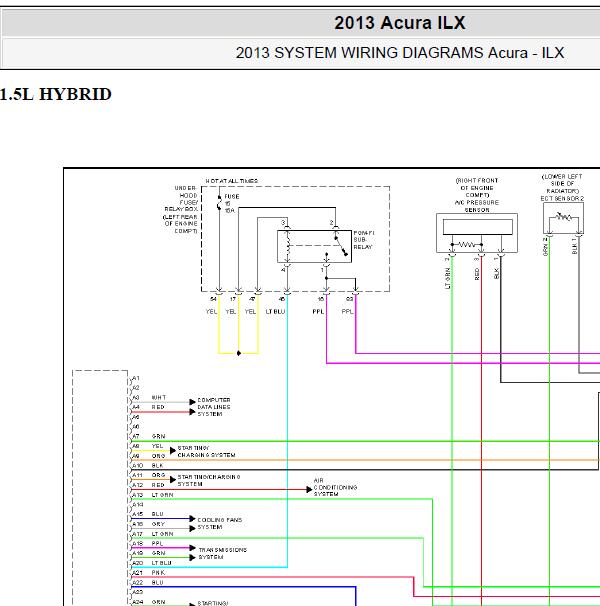Image resolution: width=600 pixels, height=606 pixels.
Task: Click the relay switch contact inside sub-relay
Action: click(341, 246)
